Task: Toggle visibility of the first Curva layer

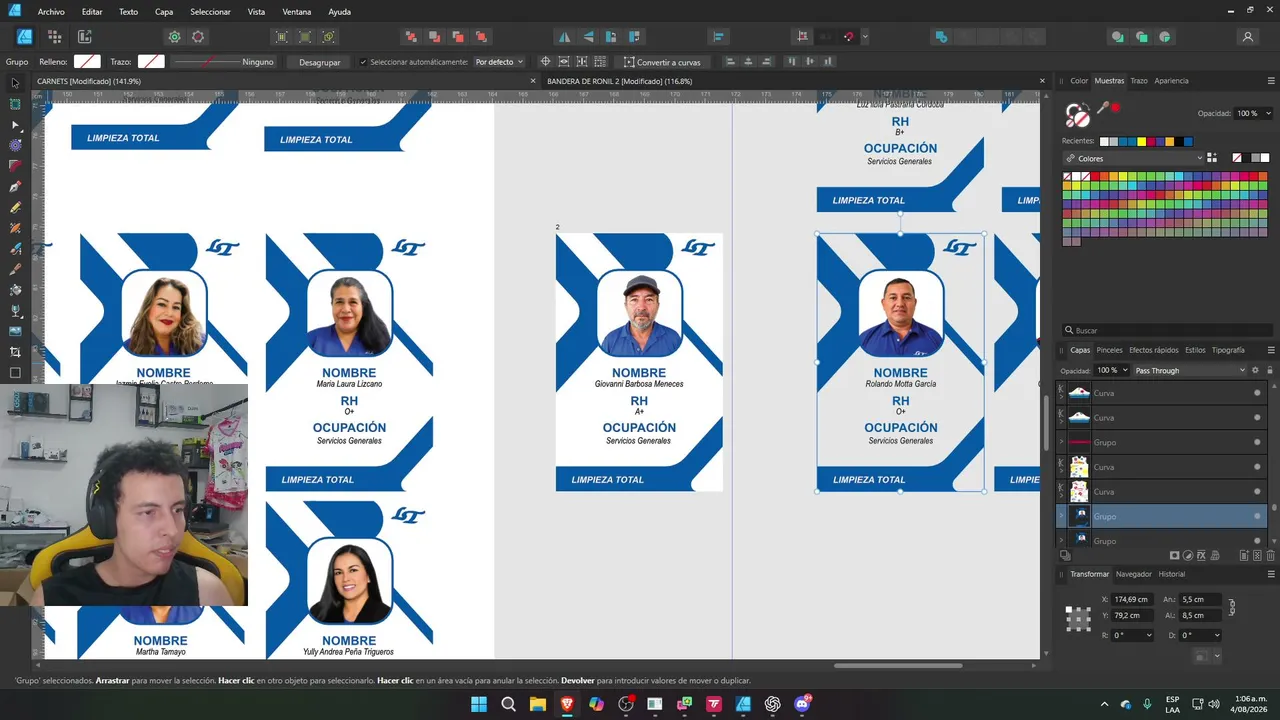Action: (x=1257, y=393)
